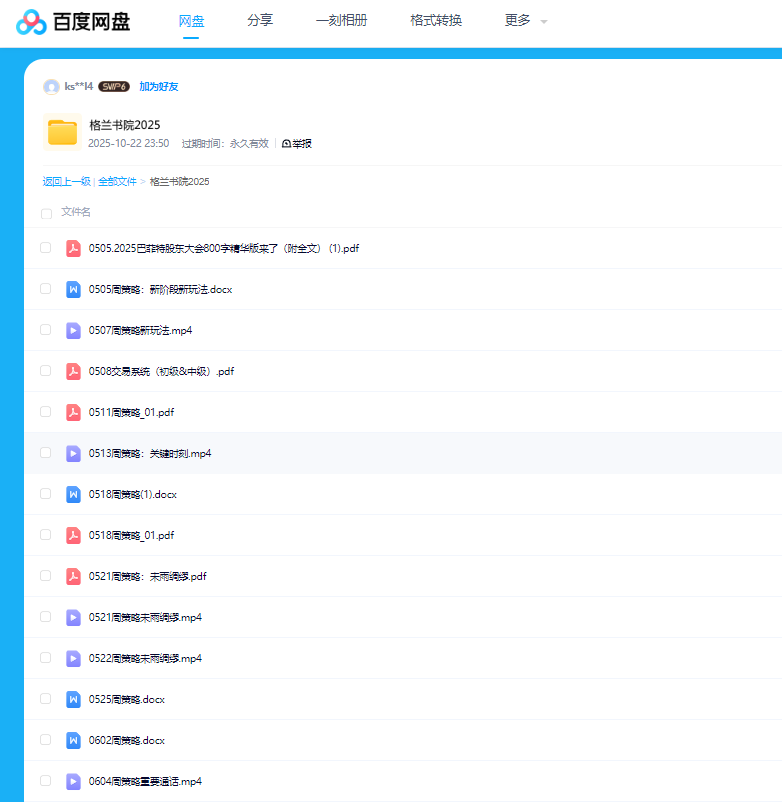Click Word icon of 0525周策略.docx
The width and height of the screenshot is (782, 802).
click(x=73, y=699)
